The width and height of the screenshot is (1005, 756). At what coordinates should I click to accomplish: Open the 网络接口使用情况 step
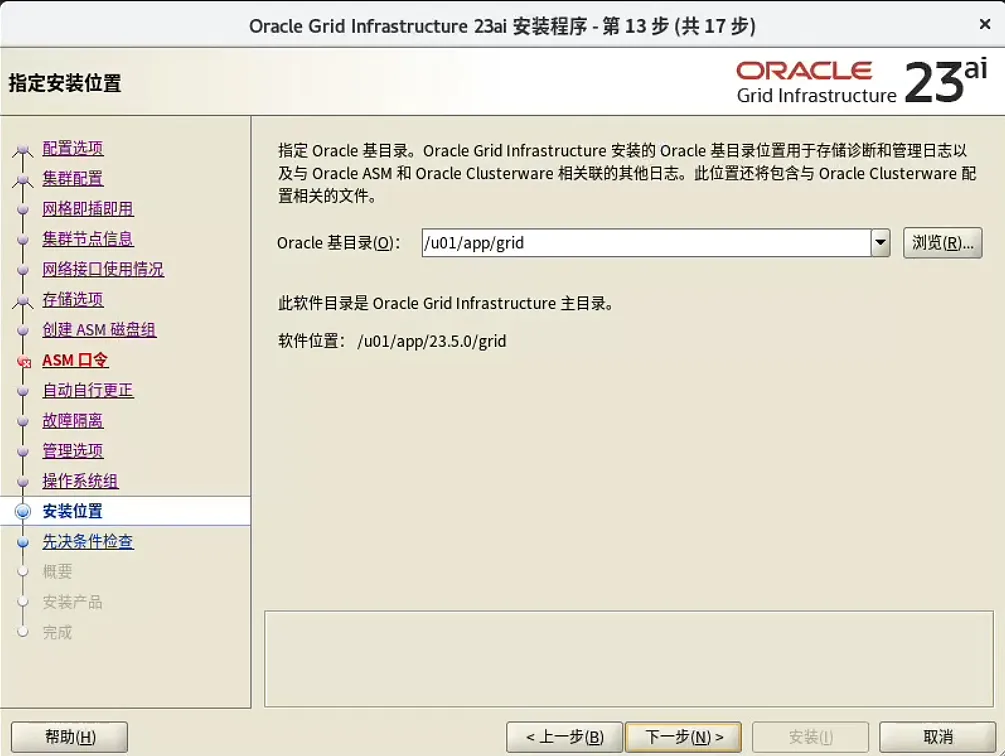(x=103, y=268)
